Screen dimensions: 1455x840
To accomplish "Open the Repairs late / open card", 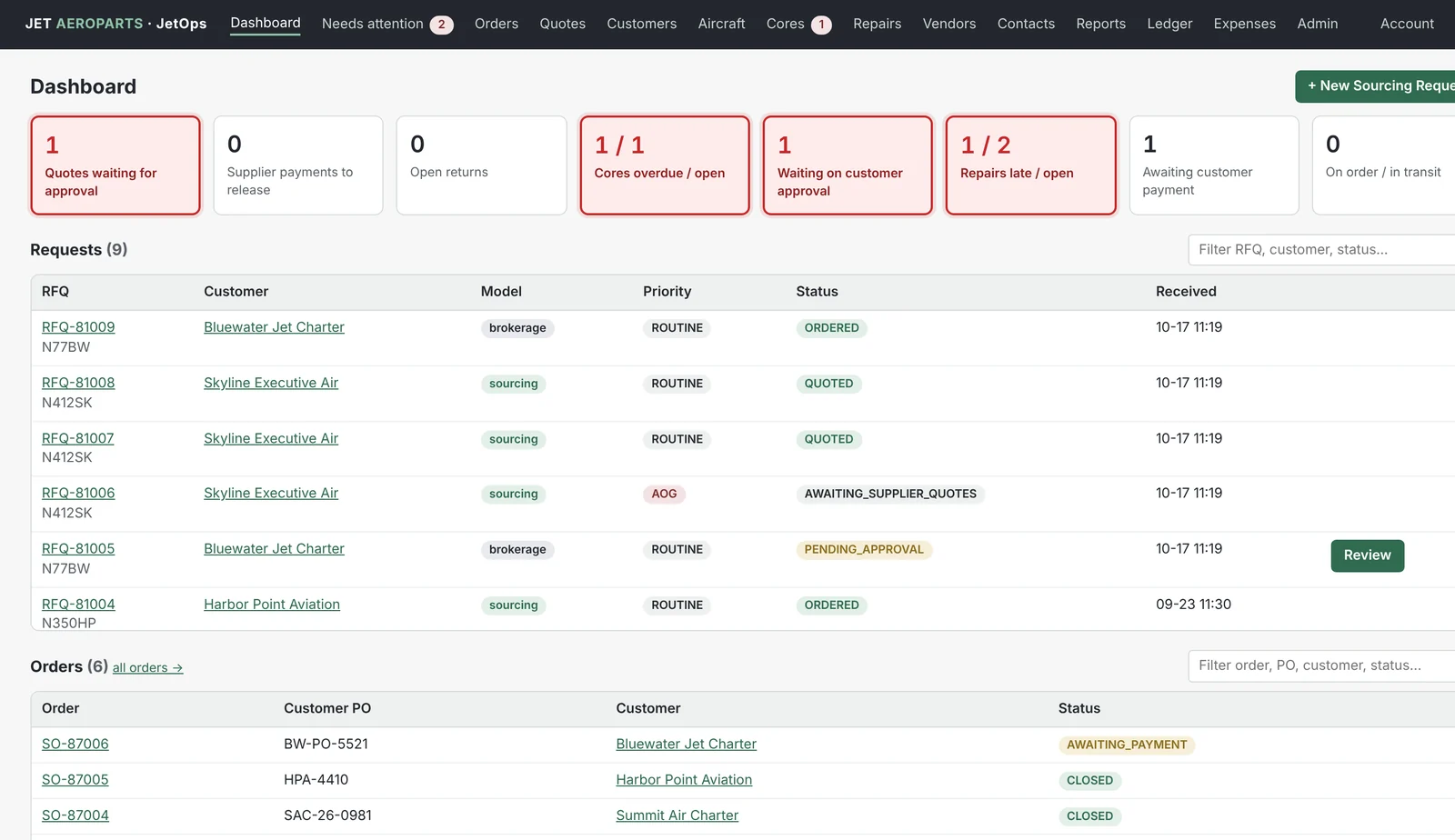I will click(1031, 165).
